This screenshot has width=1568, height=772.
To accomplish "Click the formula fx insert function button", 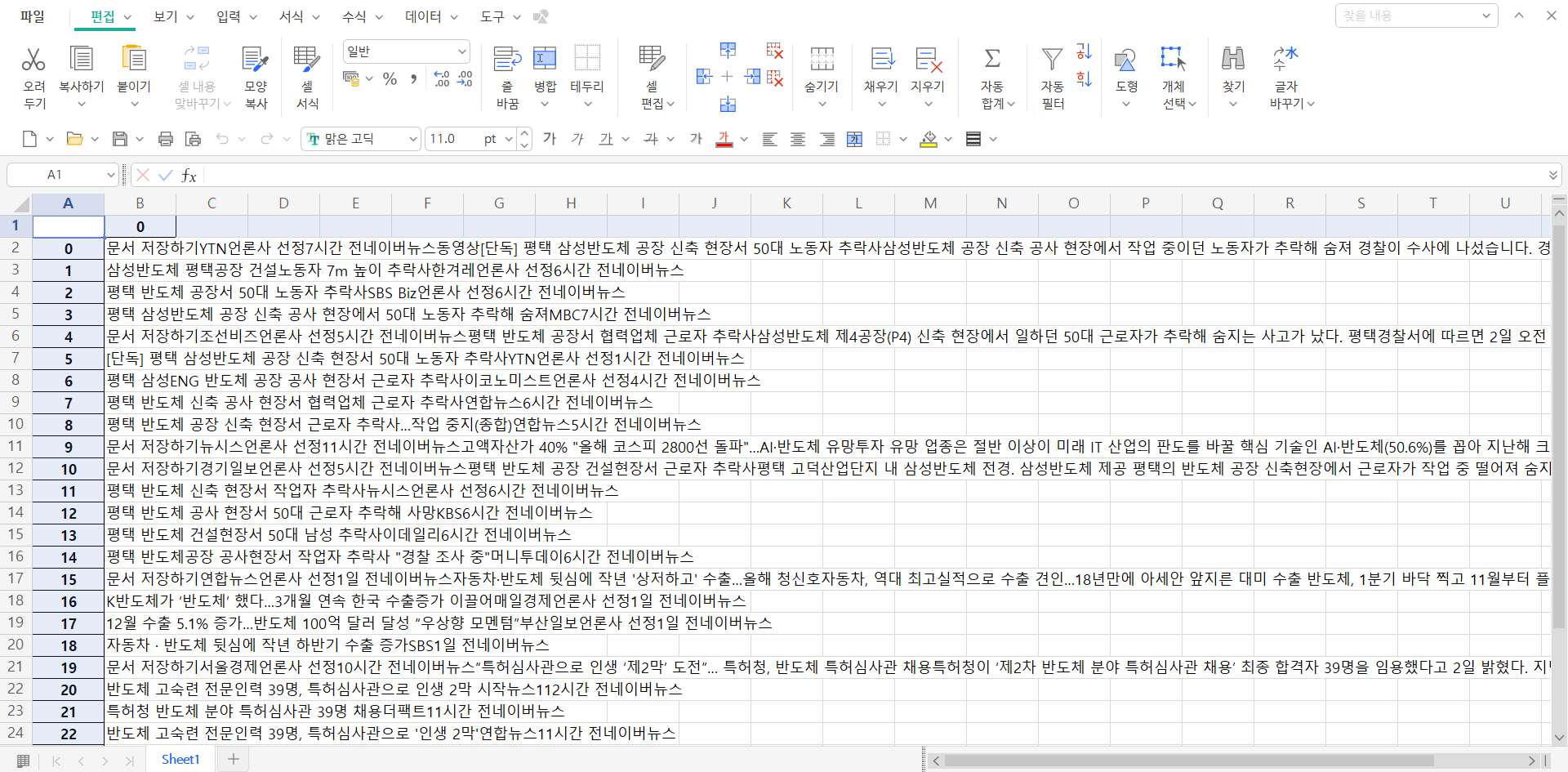I will point(189,175).
